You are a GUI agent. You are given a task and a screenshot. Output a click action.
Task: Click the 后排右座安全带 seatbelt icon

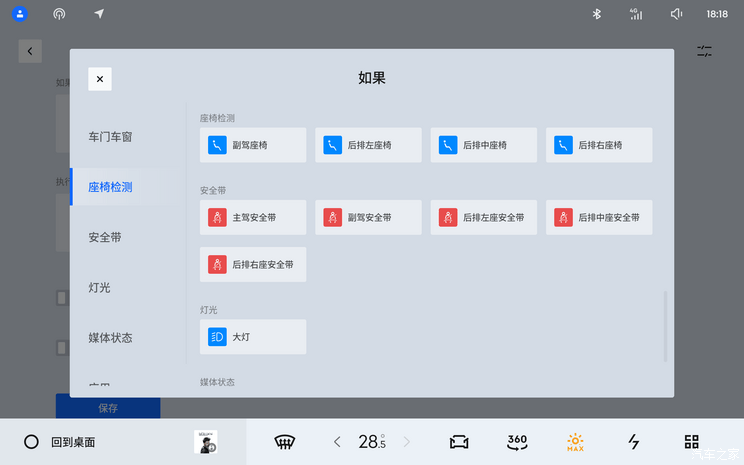pyautogui.click(x=217, y=264)
